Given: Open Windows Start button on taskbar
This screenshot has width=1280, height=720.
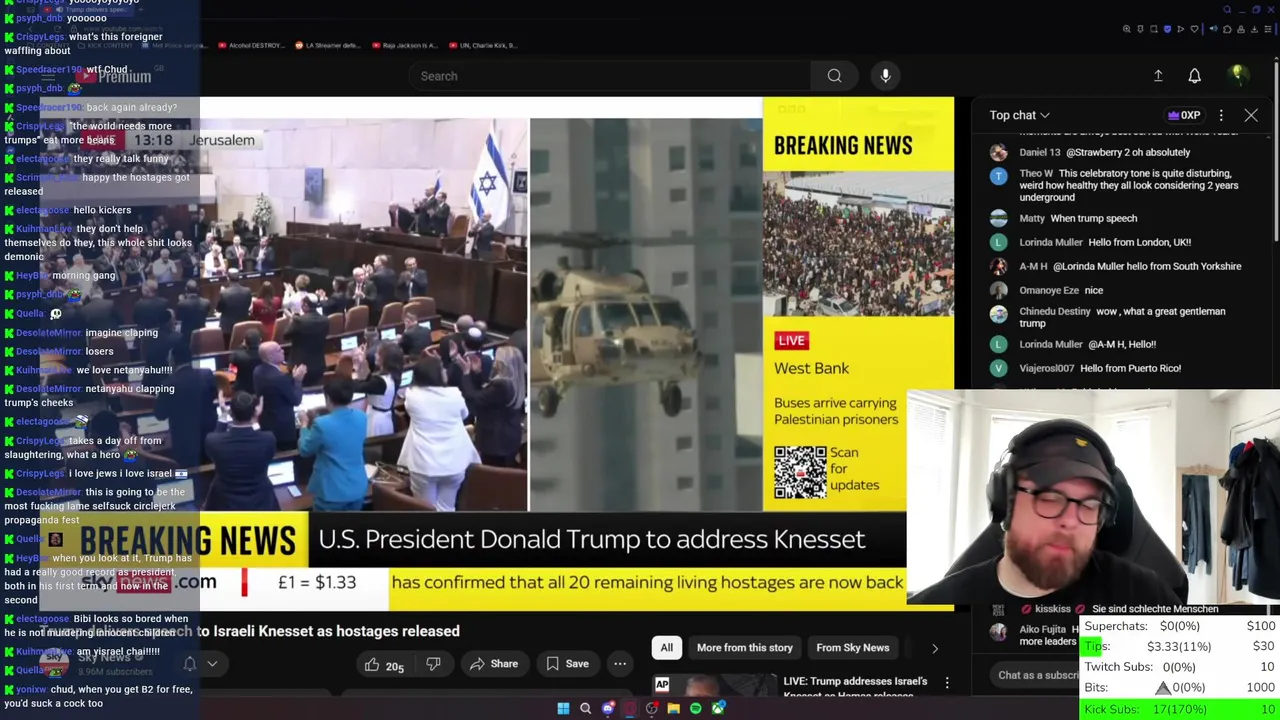Looking at the screenshot, I should [563, 709].
